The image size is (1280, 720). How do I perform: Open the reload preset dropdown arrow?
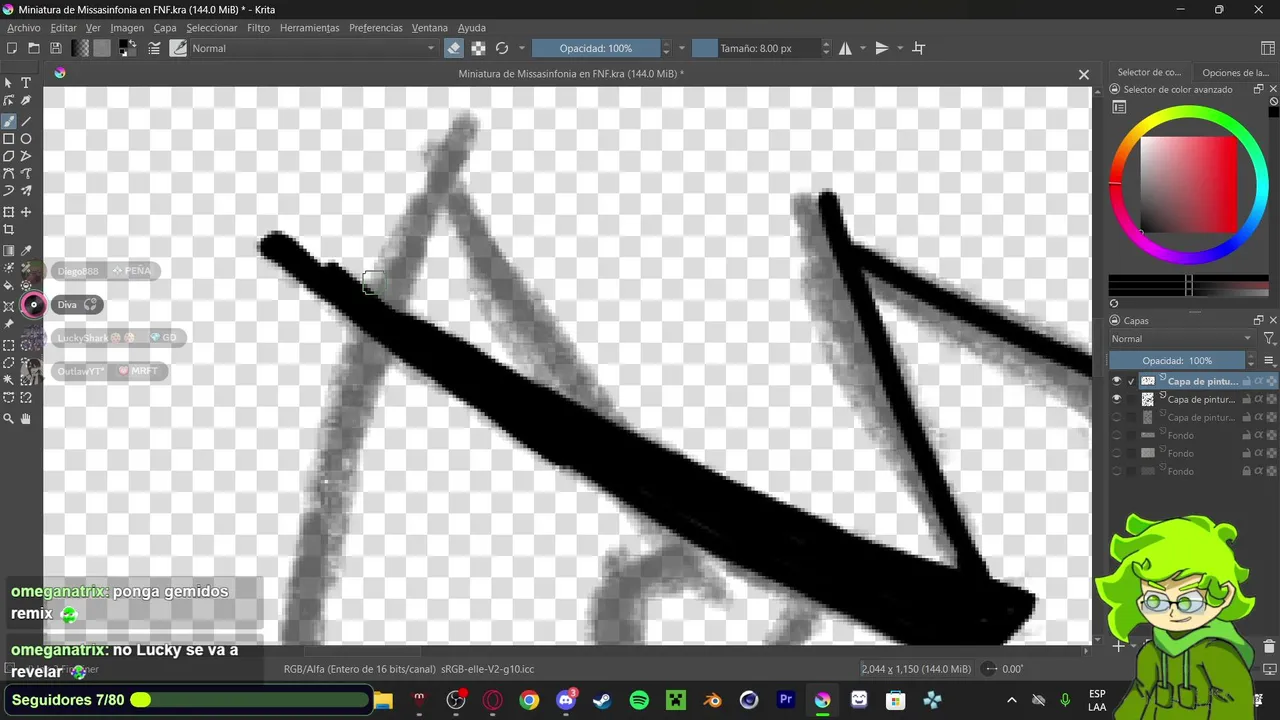pos(521,48)
